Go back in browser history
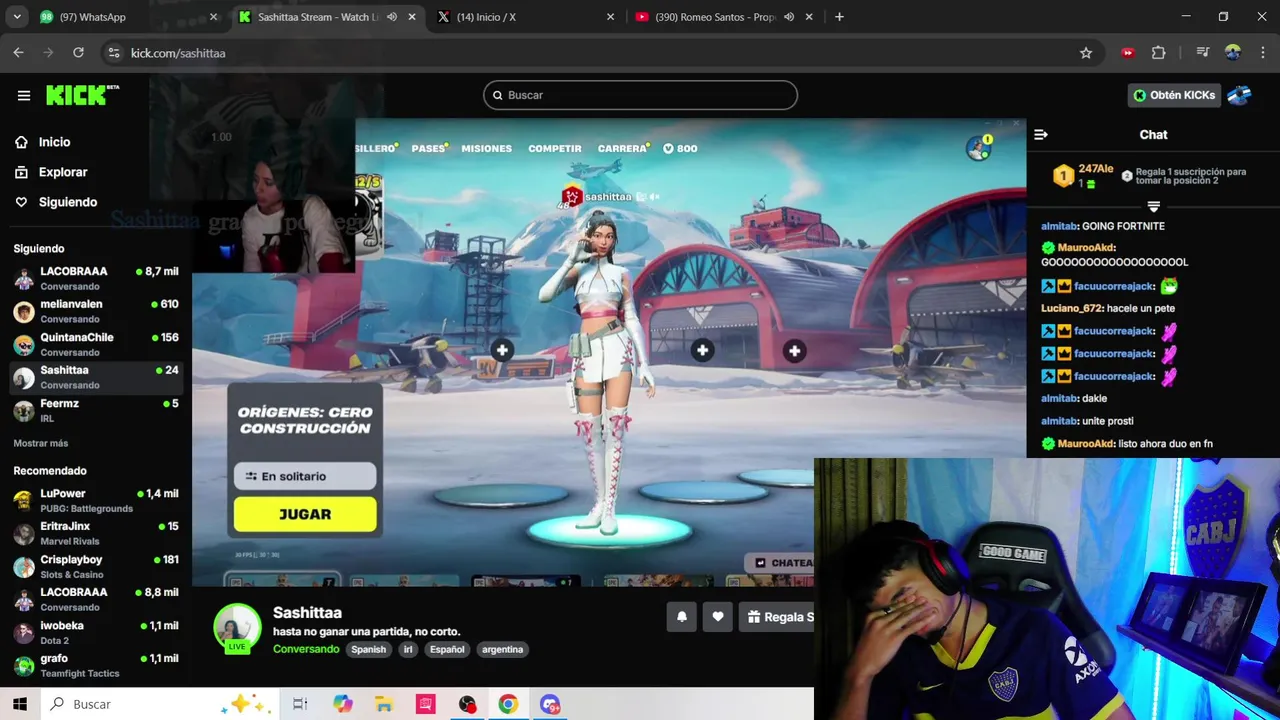1280x720 pixels. (x=19, y=53)
